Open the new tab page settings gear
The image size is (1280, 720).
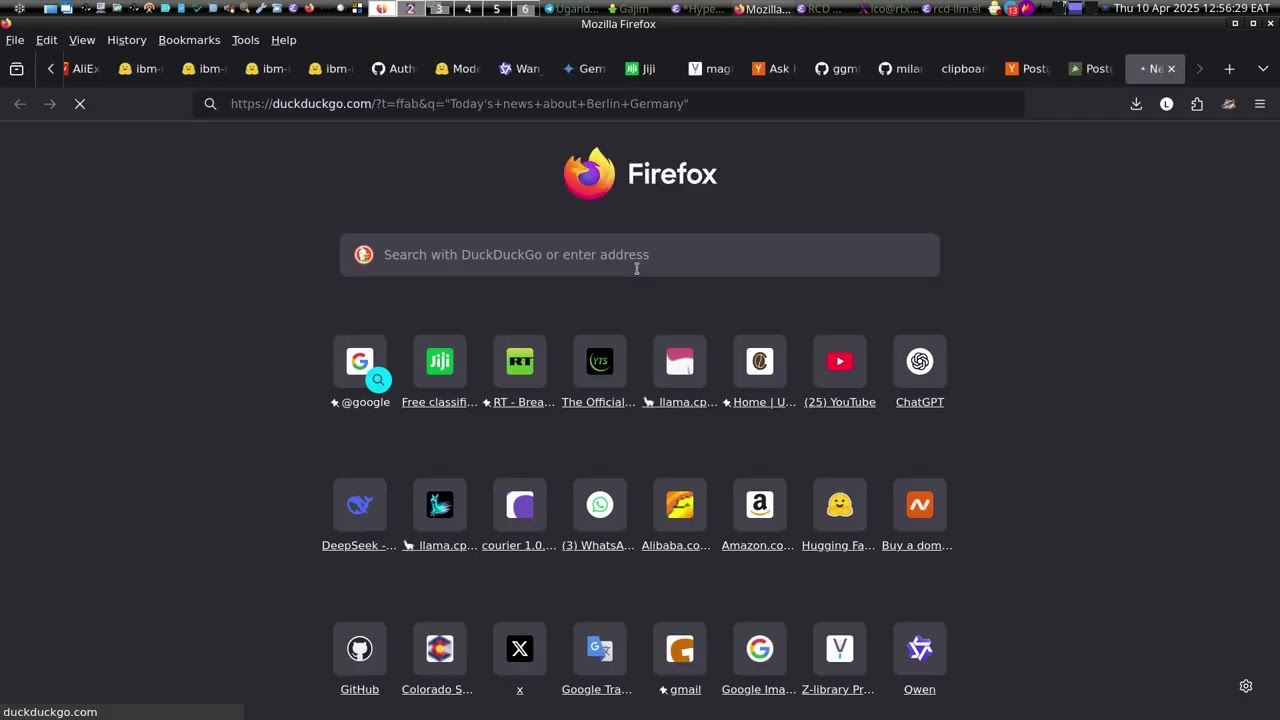(x=1246, y=686)
